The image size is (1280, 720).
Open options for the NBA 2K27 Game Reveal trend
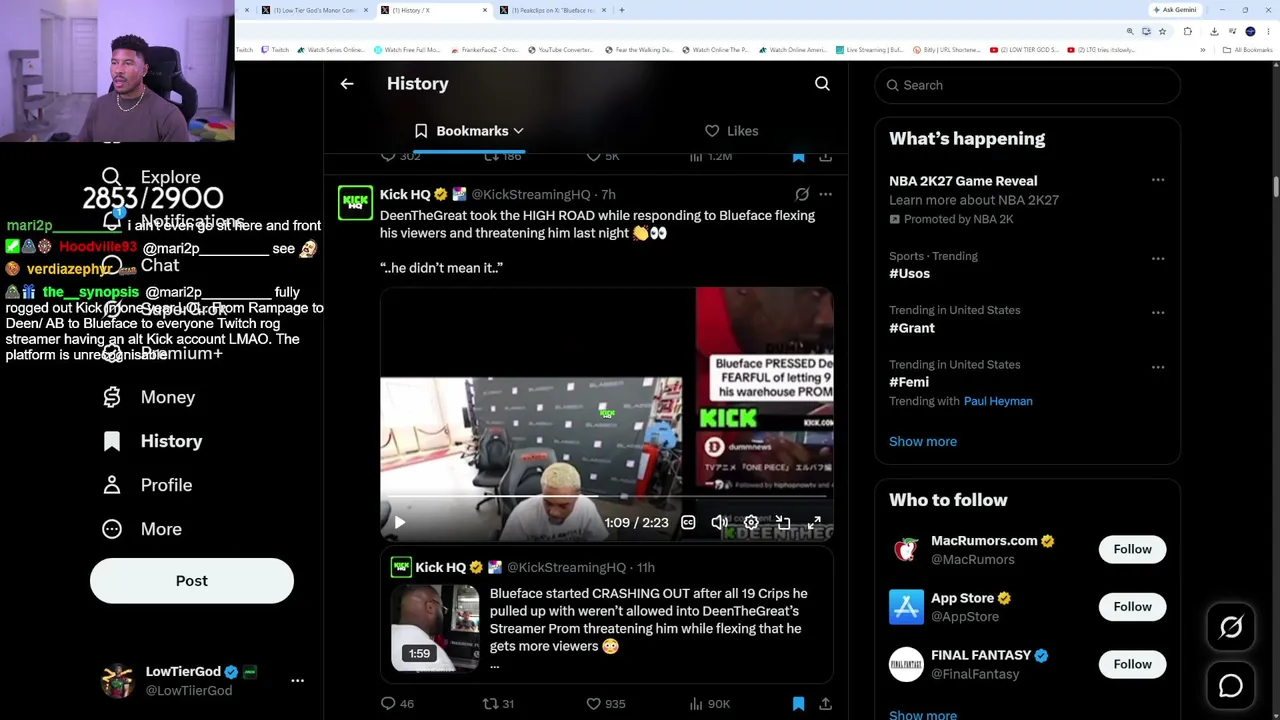pos(1158,180)
